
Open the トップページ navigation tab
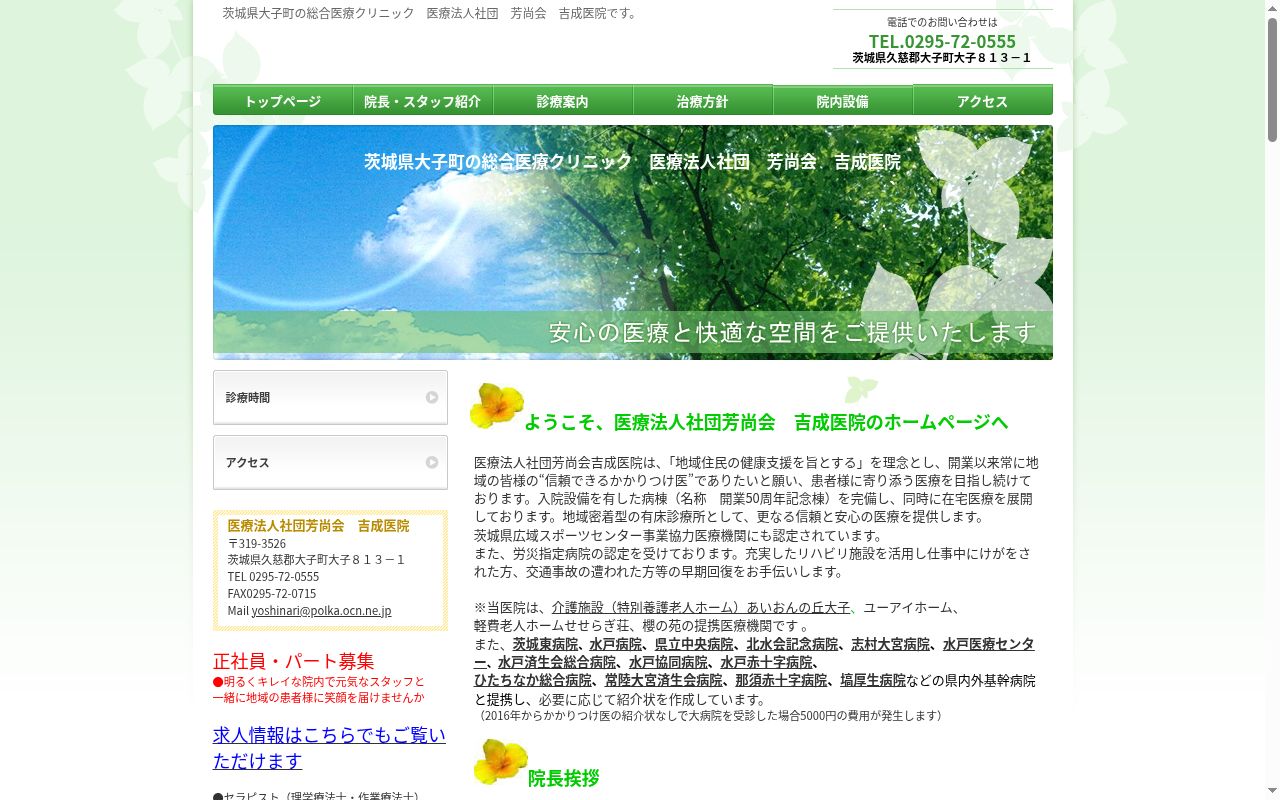pyautogui.click(x=283, y=100)
